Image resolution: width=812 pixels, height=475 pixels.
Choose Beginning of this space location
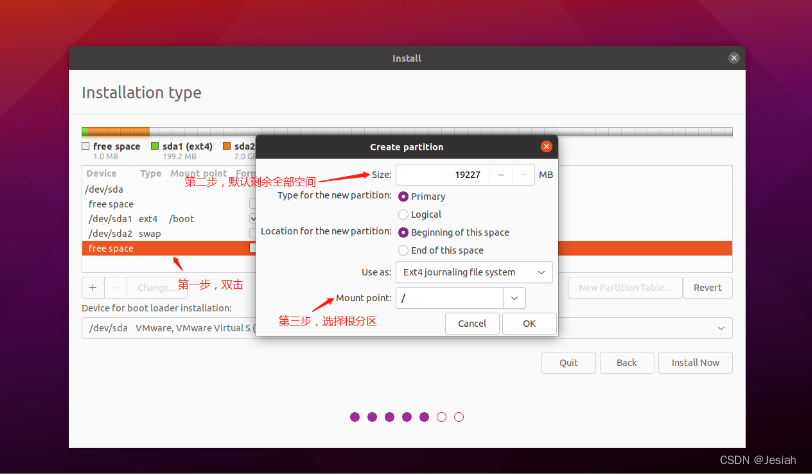tap(403, 233)
